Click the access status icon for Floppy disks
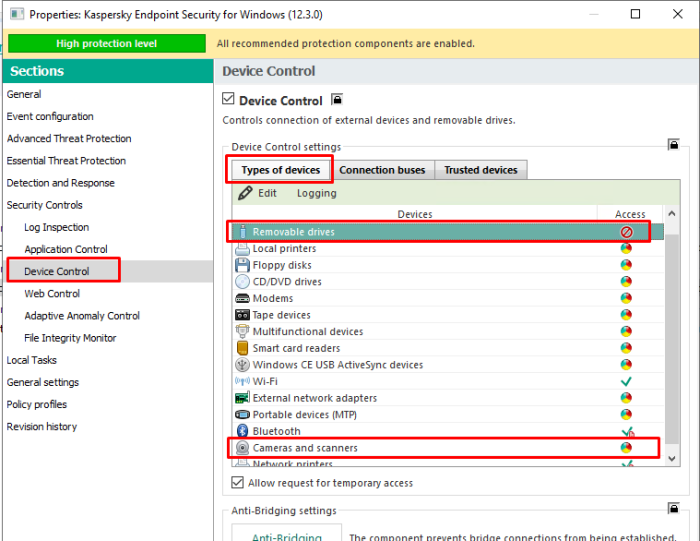Viewport: 700px width, 541px height. click(626, 265)
